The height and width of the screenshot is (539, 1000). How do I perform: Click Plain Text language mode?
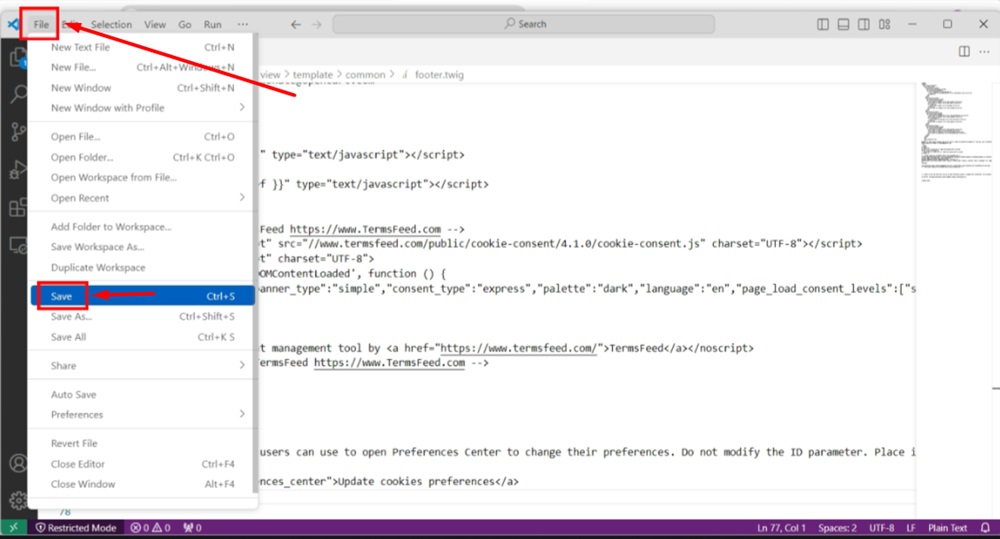click(948, 528)
